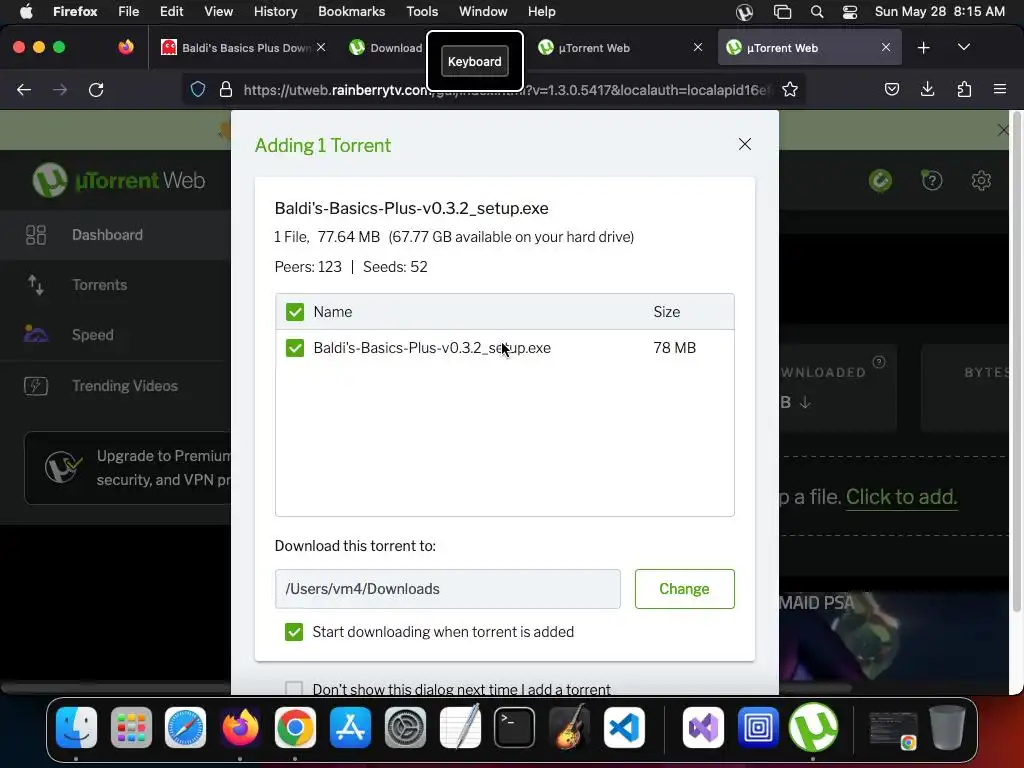This screenshot has height=768, width=1024.
Task: Open Launchpad from the Dock
Action: [x=131, y=728]
